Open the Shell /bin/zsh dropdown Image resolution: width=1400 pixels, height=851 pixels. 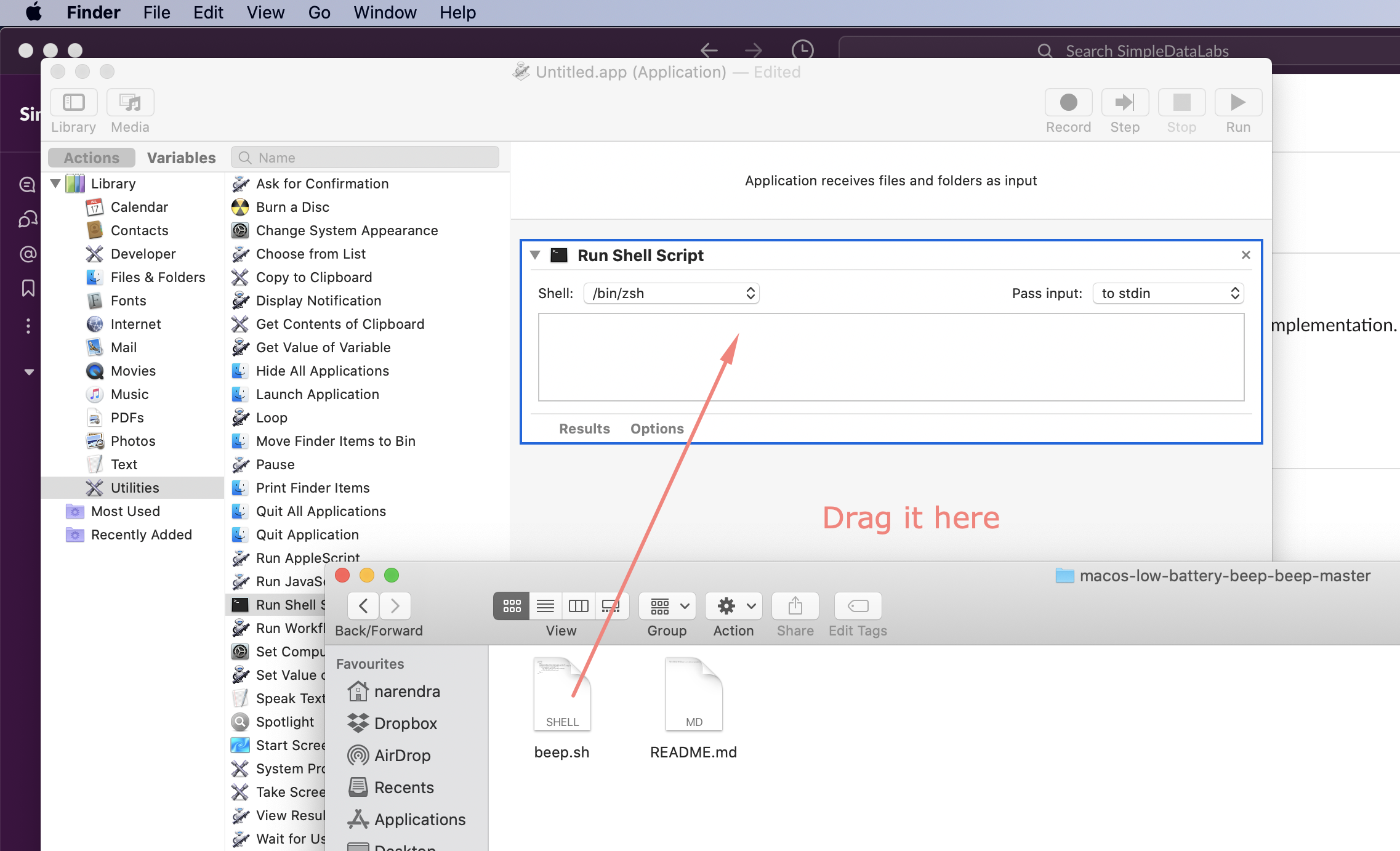tap(671, 293)
